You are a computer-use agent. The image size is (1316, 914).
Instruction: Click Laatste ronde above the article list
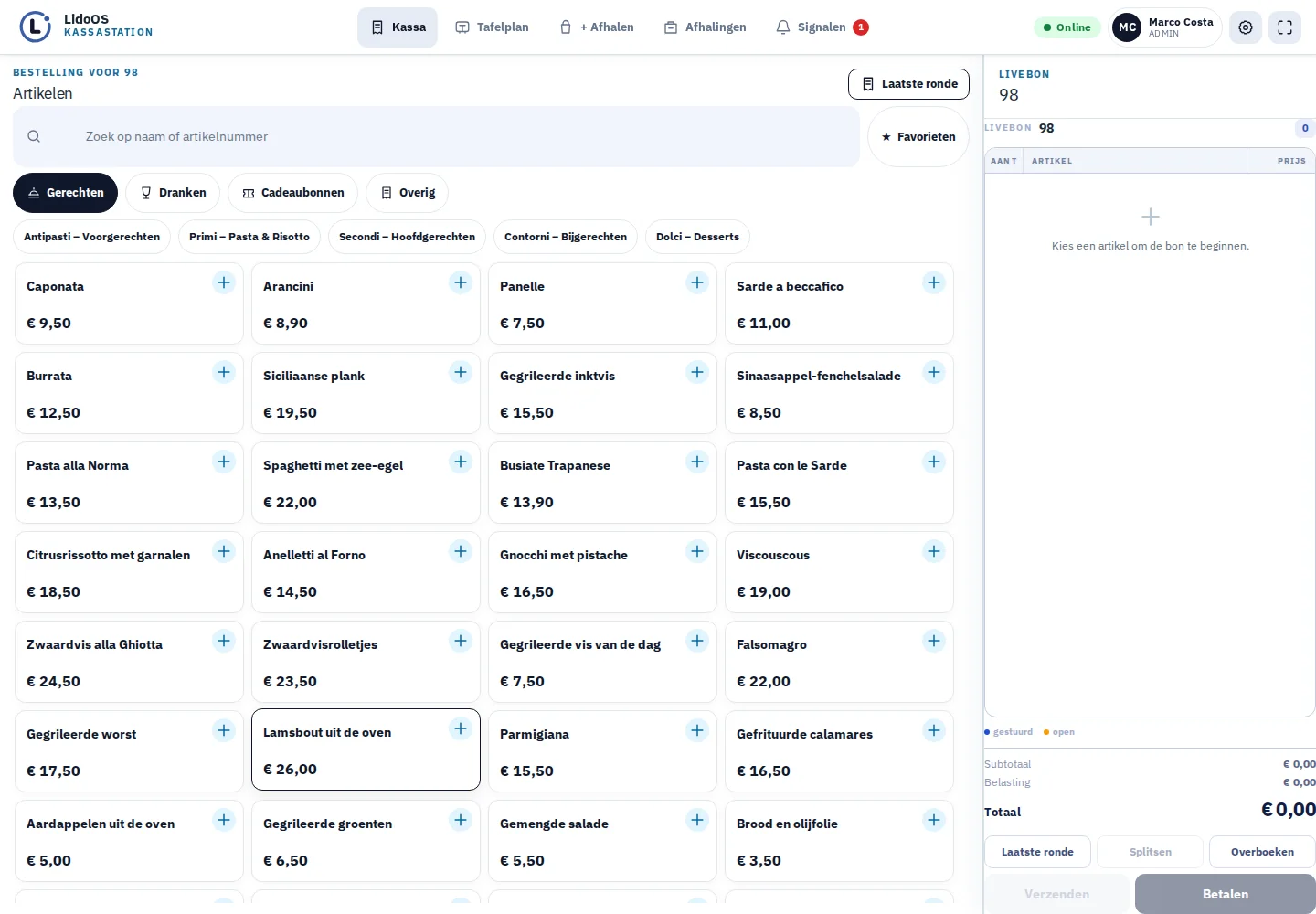tap(908, 84)
